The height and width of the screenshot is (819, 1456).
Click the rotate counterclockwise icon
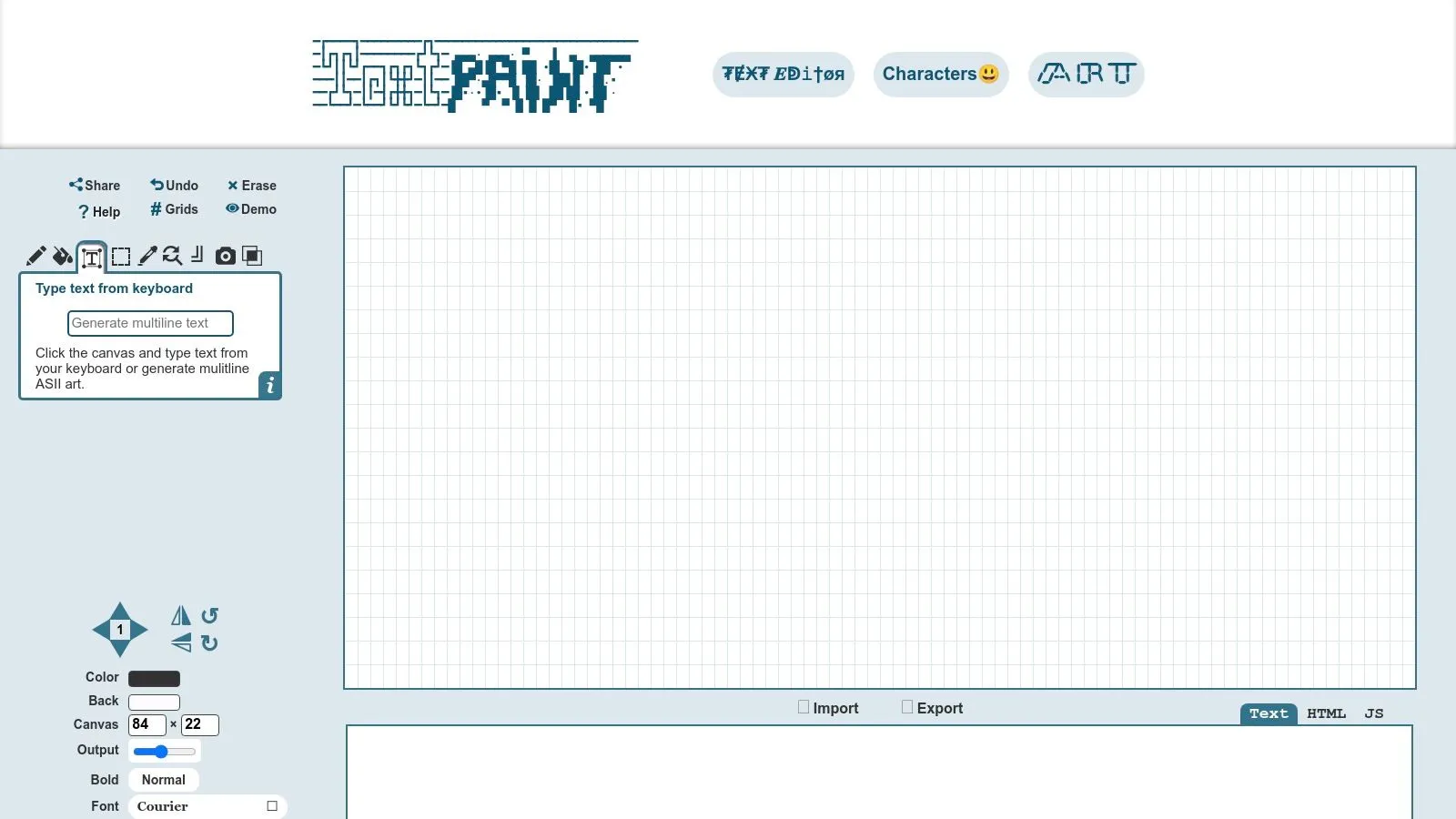pos(207,615)
